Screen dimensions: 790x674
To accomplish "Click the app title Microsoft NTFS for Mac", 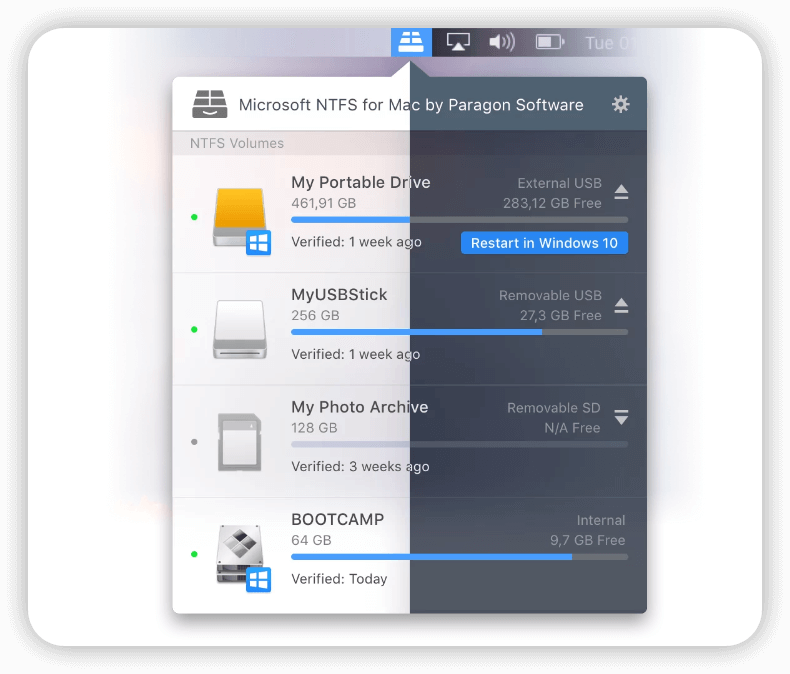I will coord(411,105).
